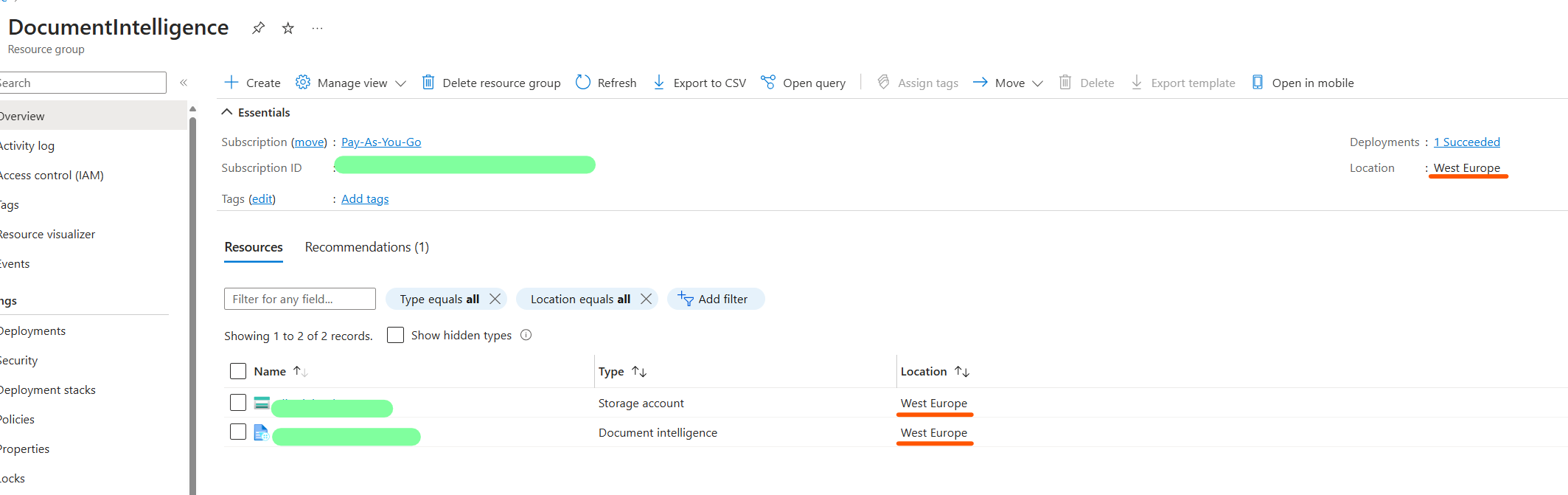Open Pay-As-You-Go subscription link

point(381,142)
